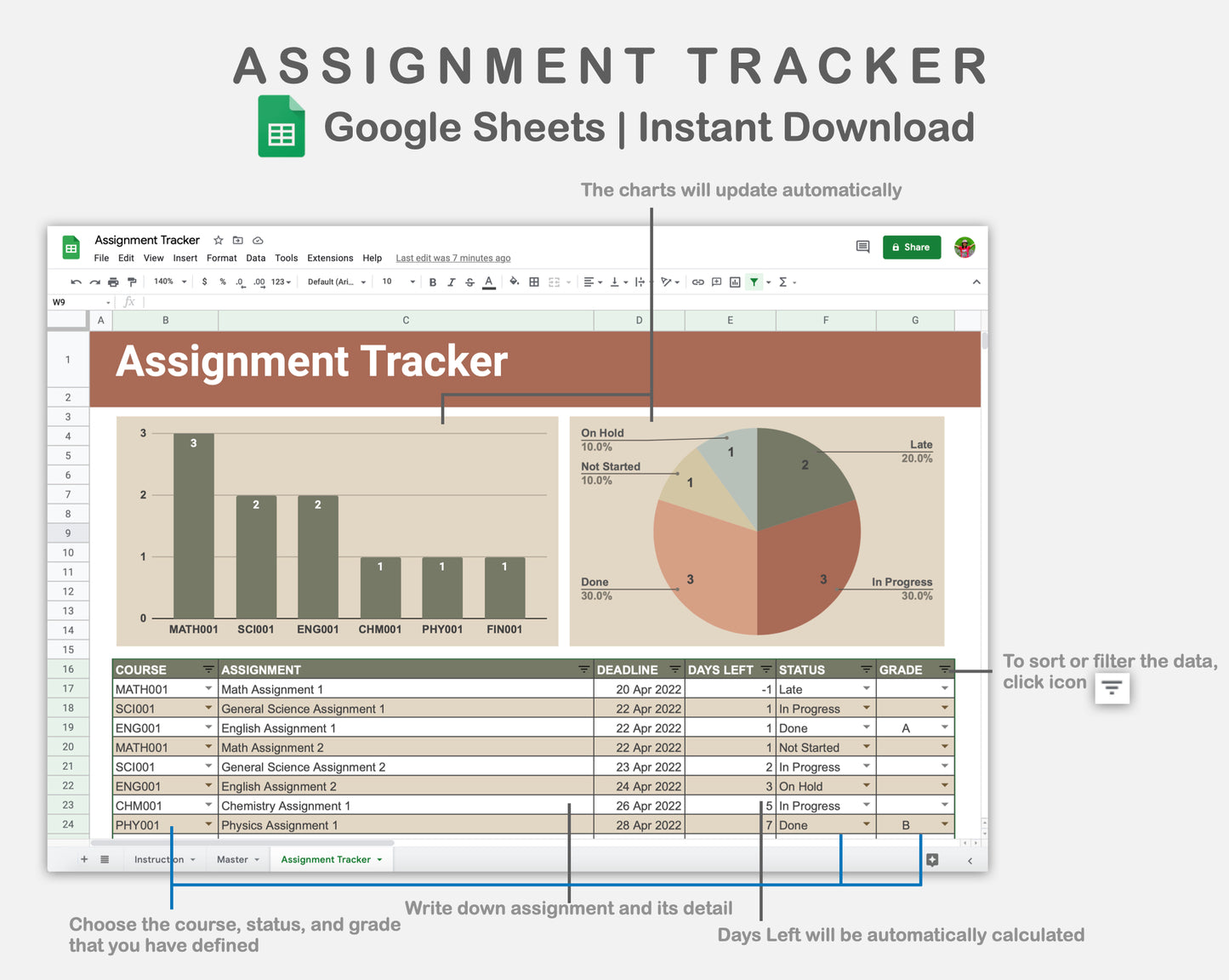The image size is (1229, 980).
Task: Toggle strikethrough formatting
Action: click(469, 282)
